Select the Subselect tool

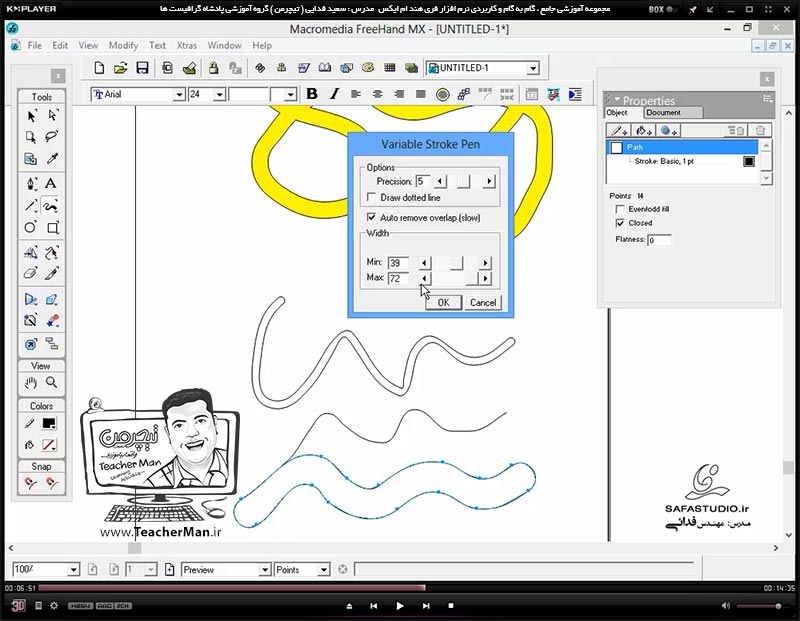click(x=52, y=116)
